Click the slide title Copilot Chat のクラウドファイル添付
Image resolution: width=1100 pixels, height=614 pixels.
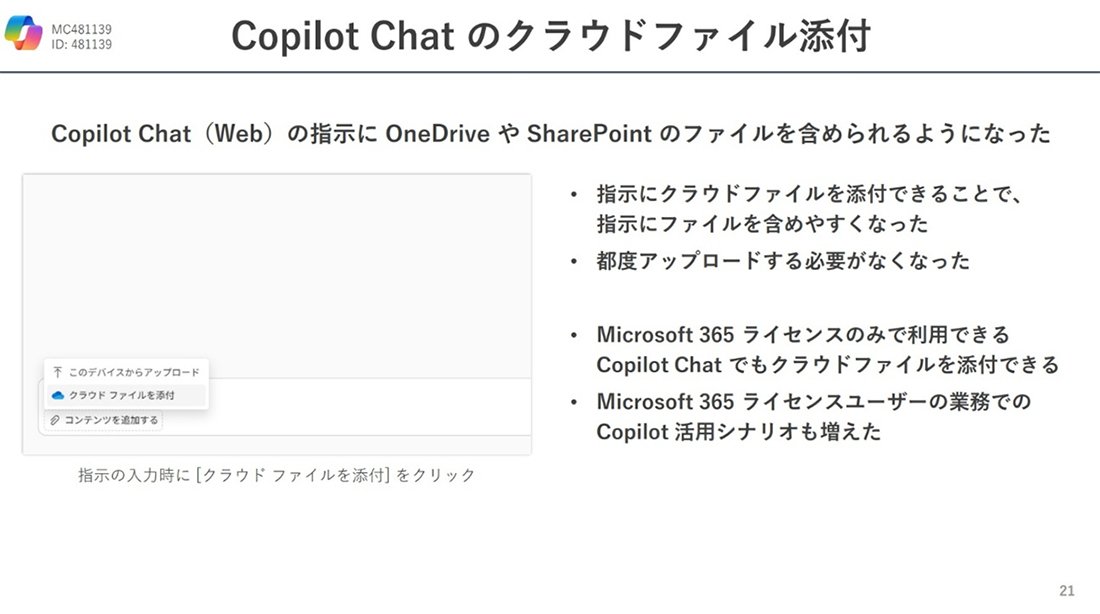coord(551,35)
